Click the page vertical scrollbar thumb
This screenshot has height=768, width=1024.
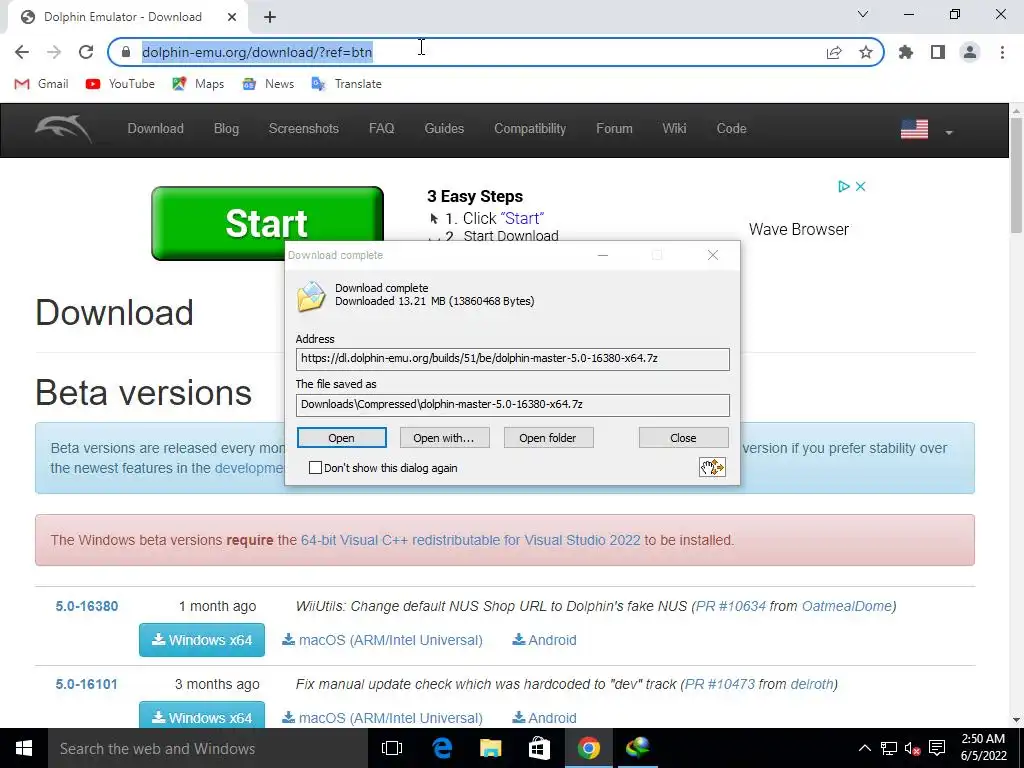1016,176
